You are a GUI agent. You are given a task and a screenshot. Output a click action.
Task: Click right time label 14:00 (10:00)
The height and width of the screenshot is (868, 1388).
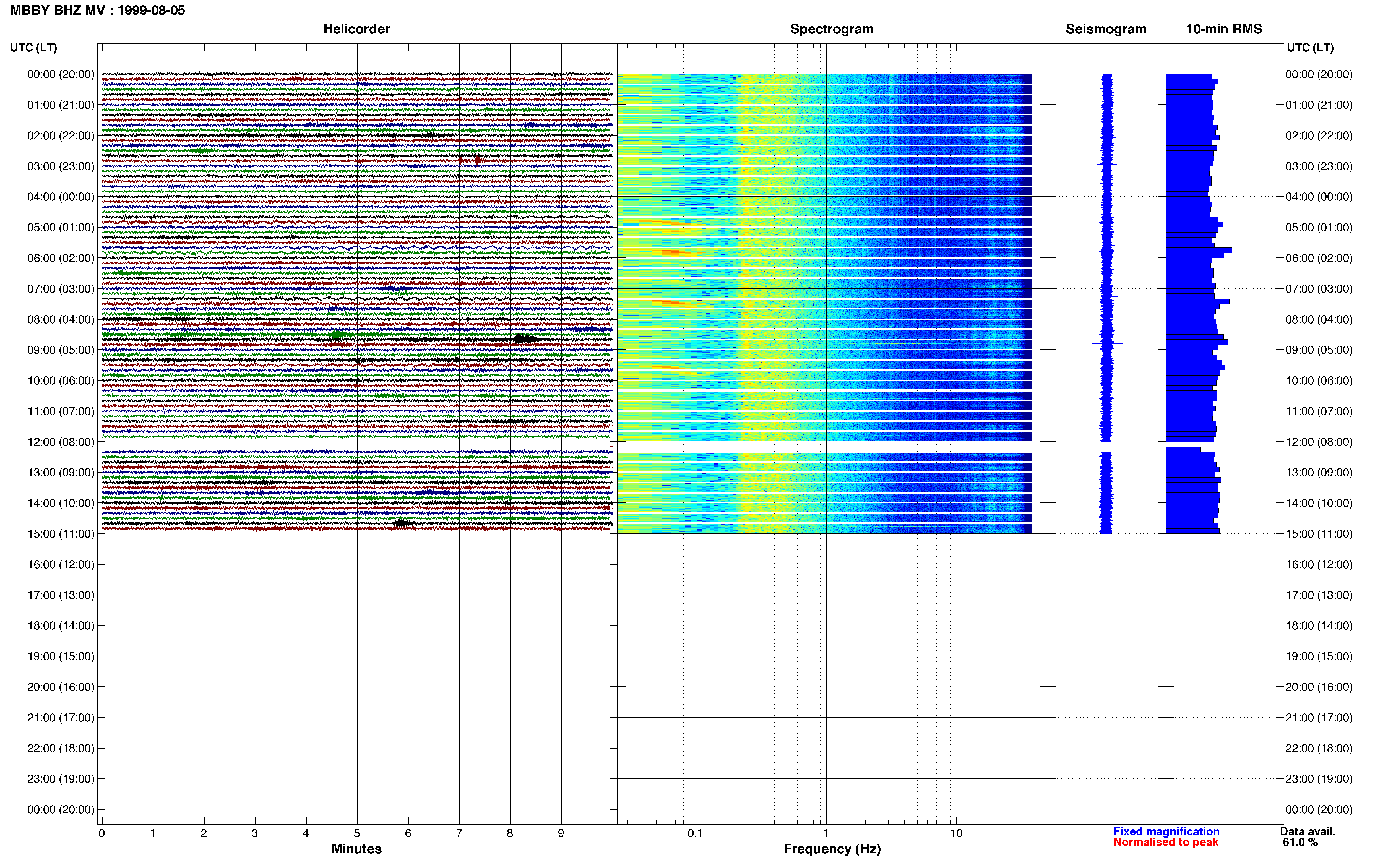click(1319, 504)
